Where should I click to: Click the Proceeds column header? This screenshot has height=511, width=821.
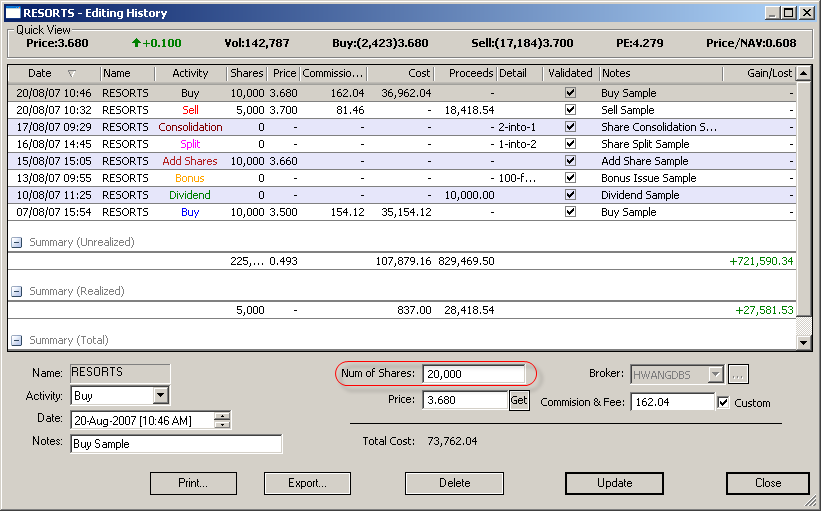tap(465, 73)
